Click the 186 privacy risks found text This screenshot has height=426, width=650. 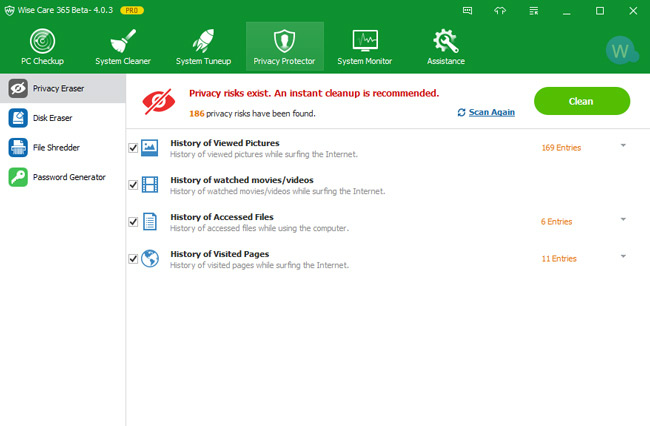coord(252,114)
